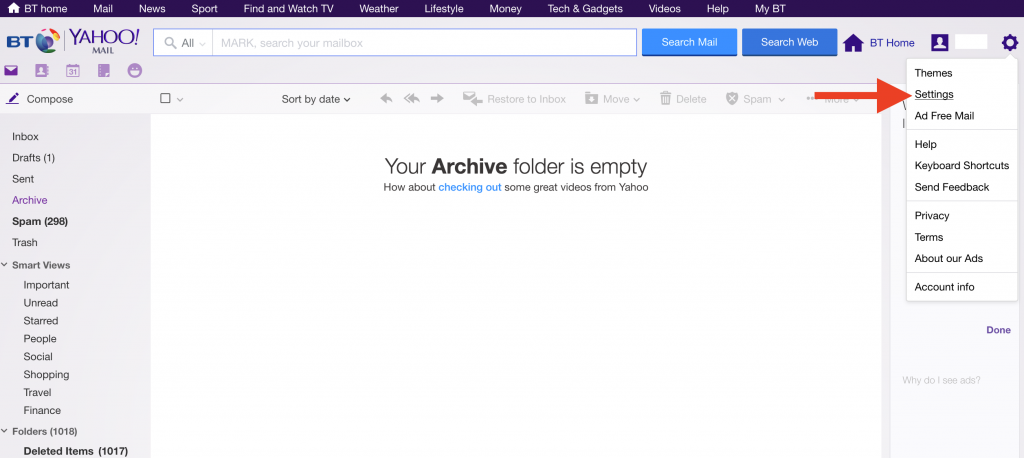This screenshot has height=458, width=1024.
Task: Open the Notepad icon
Action: [104, 71]
